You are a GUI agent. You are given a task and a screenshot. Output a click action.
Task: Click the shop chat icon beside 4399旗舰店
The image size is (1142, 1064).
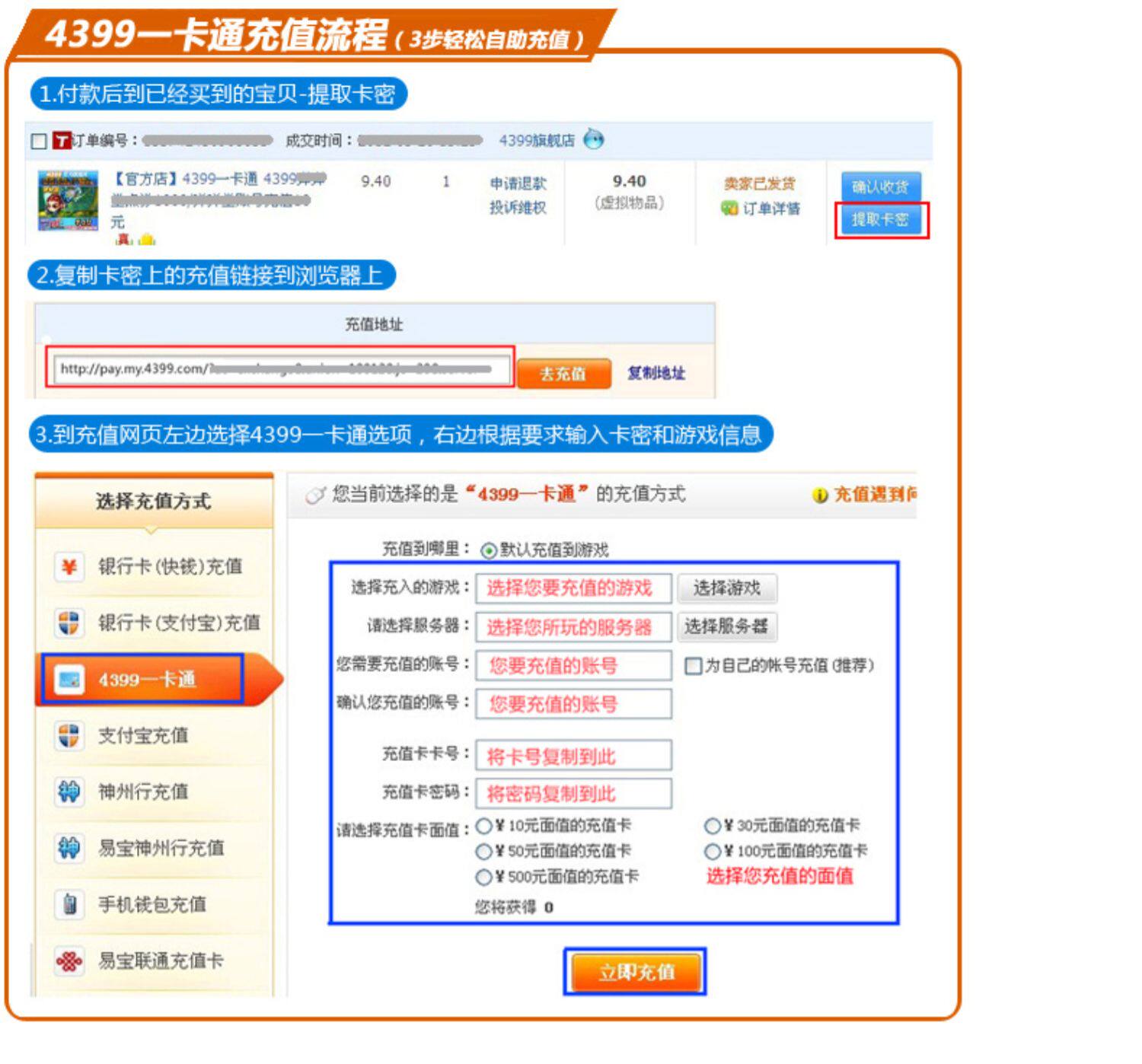(594, 139)
